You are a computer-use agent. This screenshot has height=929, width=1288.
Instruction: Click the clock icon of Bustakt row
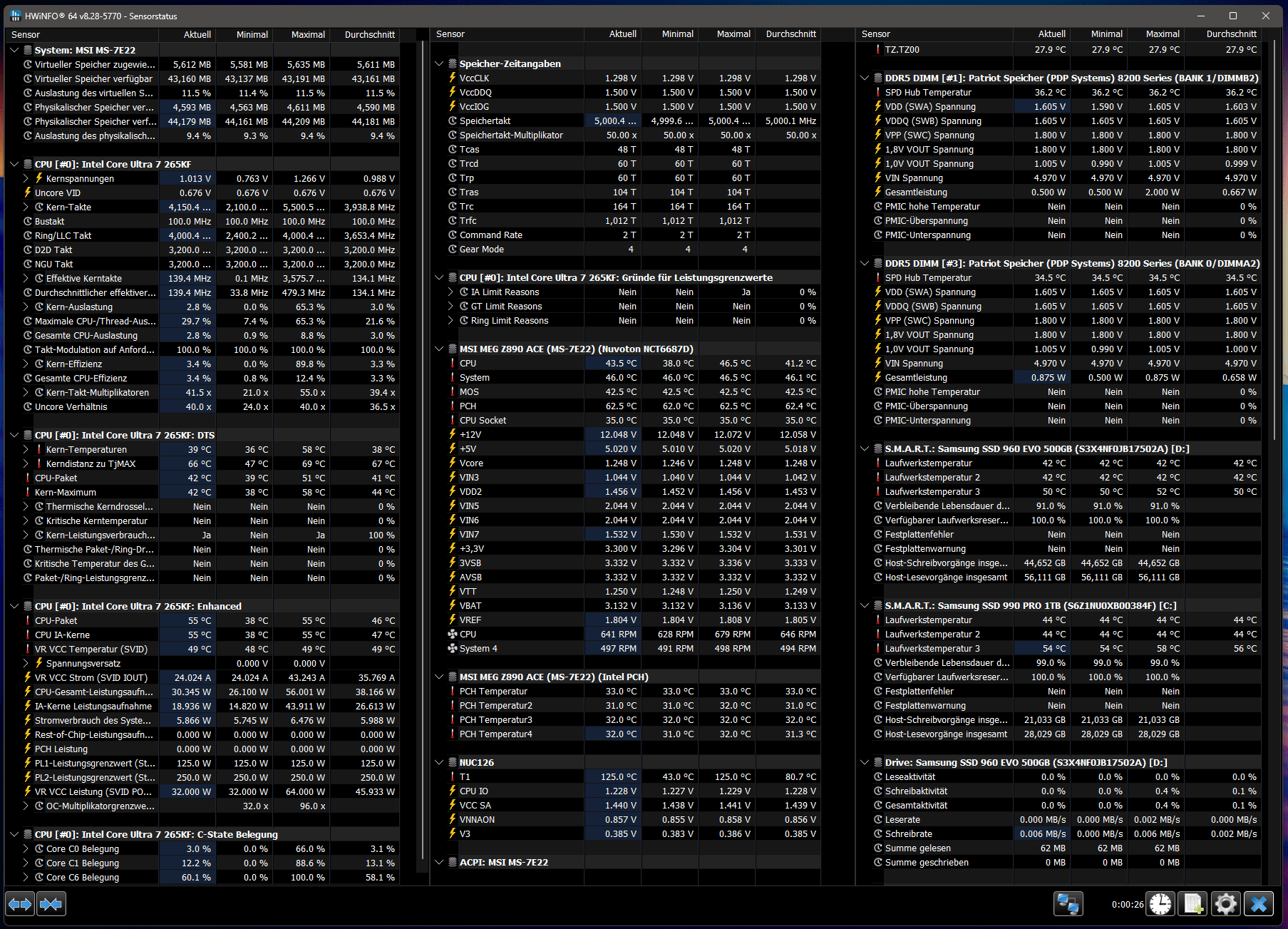point(28,221)
